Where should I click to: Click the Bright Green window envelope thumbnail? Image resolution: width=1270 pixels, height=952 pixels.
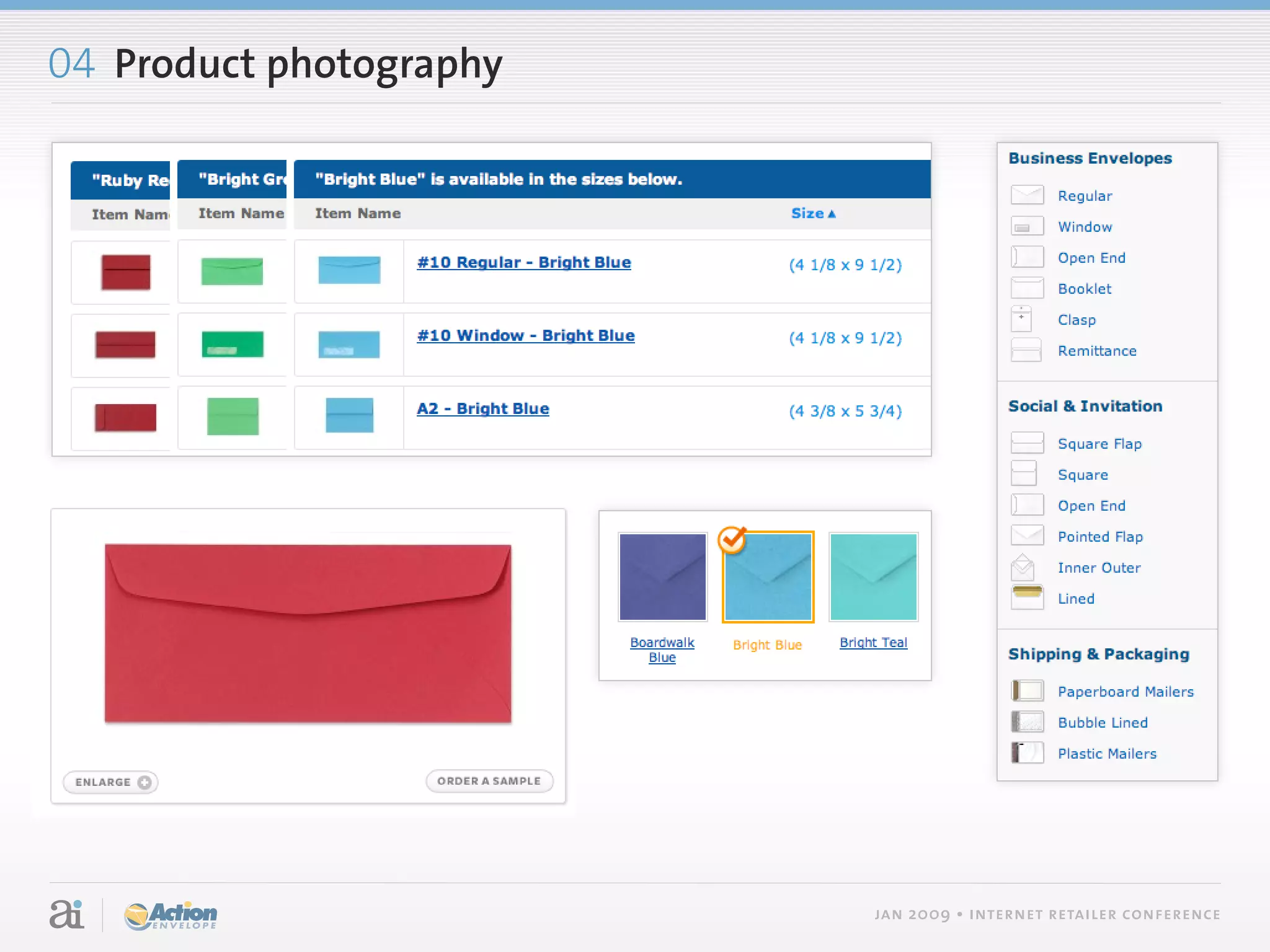coord(233,344)
